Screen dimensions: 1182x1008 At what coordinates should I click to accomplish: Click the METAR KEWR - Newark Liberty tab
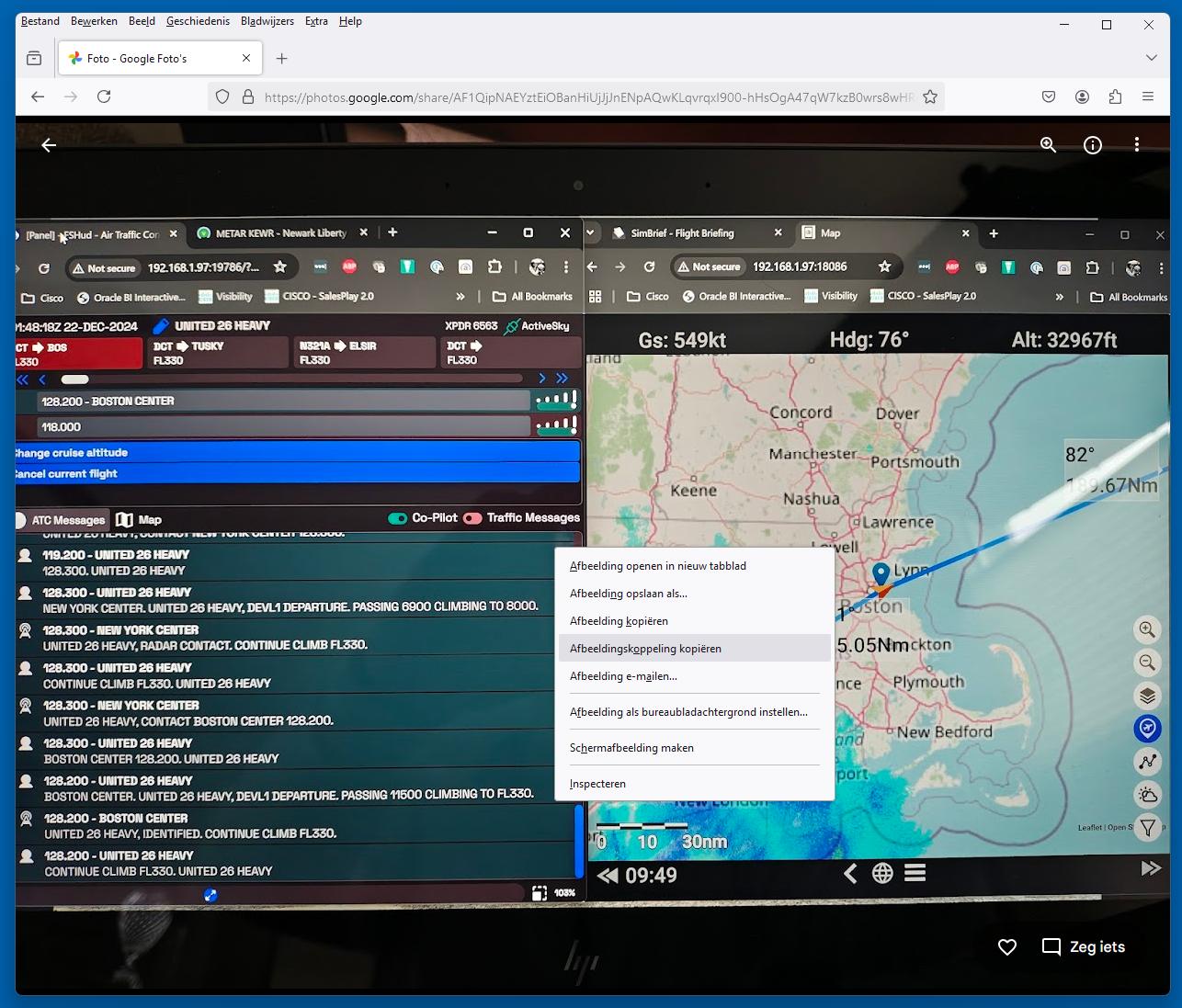tap(281, 233)
